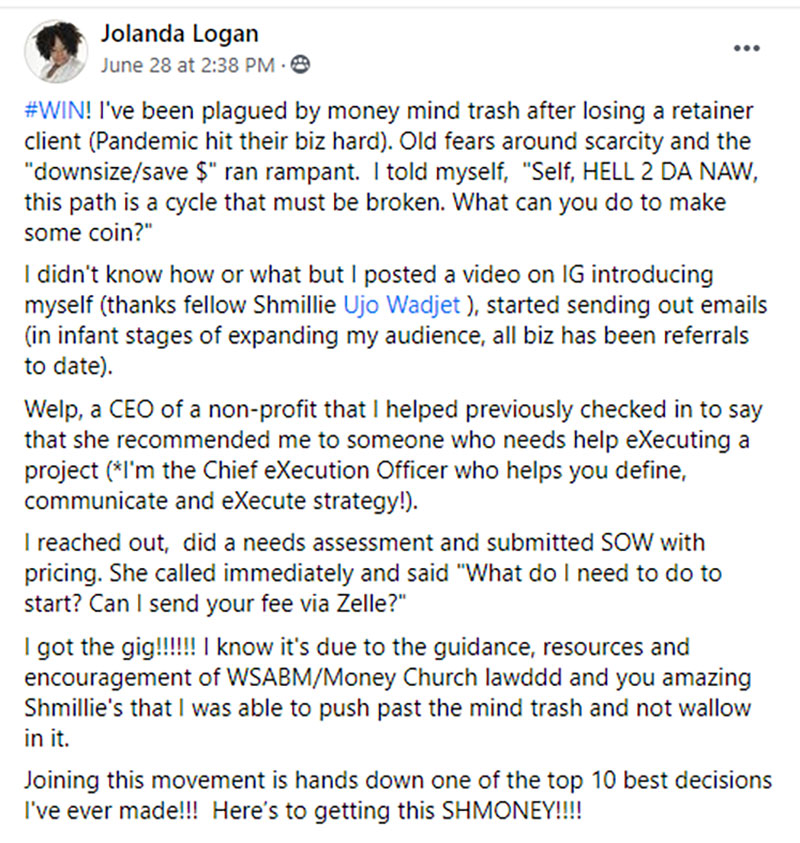The image size is (800, 843).
Task: Open Jolanda Logan's profile name link
Action: [x=178, y=35]
